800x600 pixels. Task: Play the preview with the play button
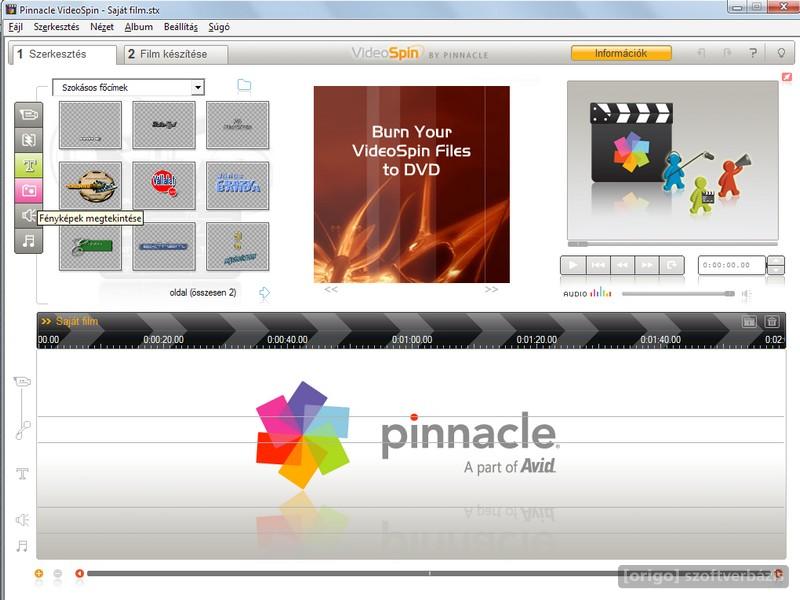pyautogui.click(x=573, y=265)
